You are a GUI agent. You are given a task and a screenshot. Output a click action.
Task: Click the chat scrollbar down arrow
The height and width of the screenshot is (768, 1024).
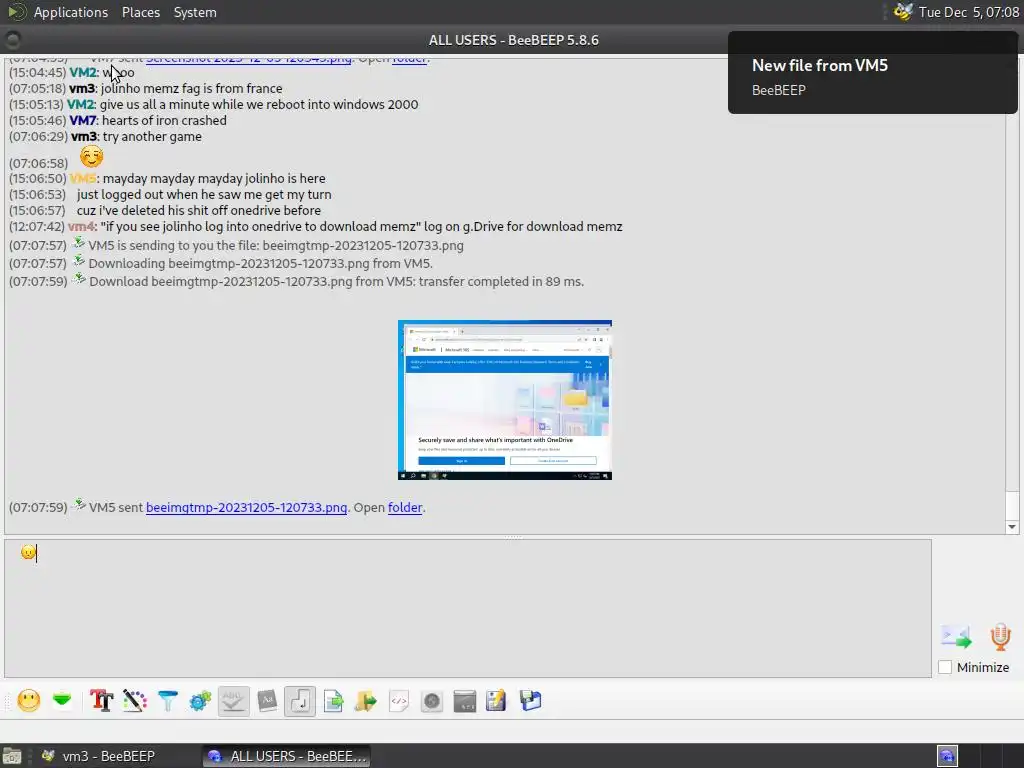tap(1012, 527)
